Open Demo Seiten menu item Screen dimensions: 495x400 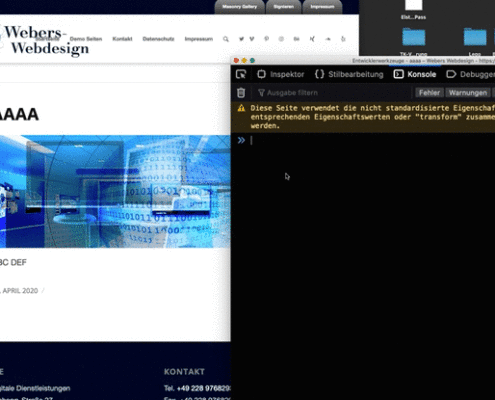coord(86,39)
